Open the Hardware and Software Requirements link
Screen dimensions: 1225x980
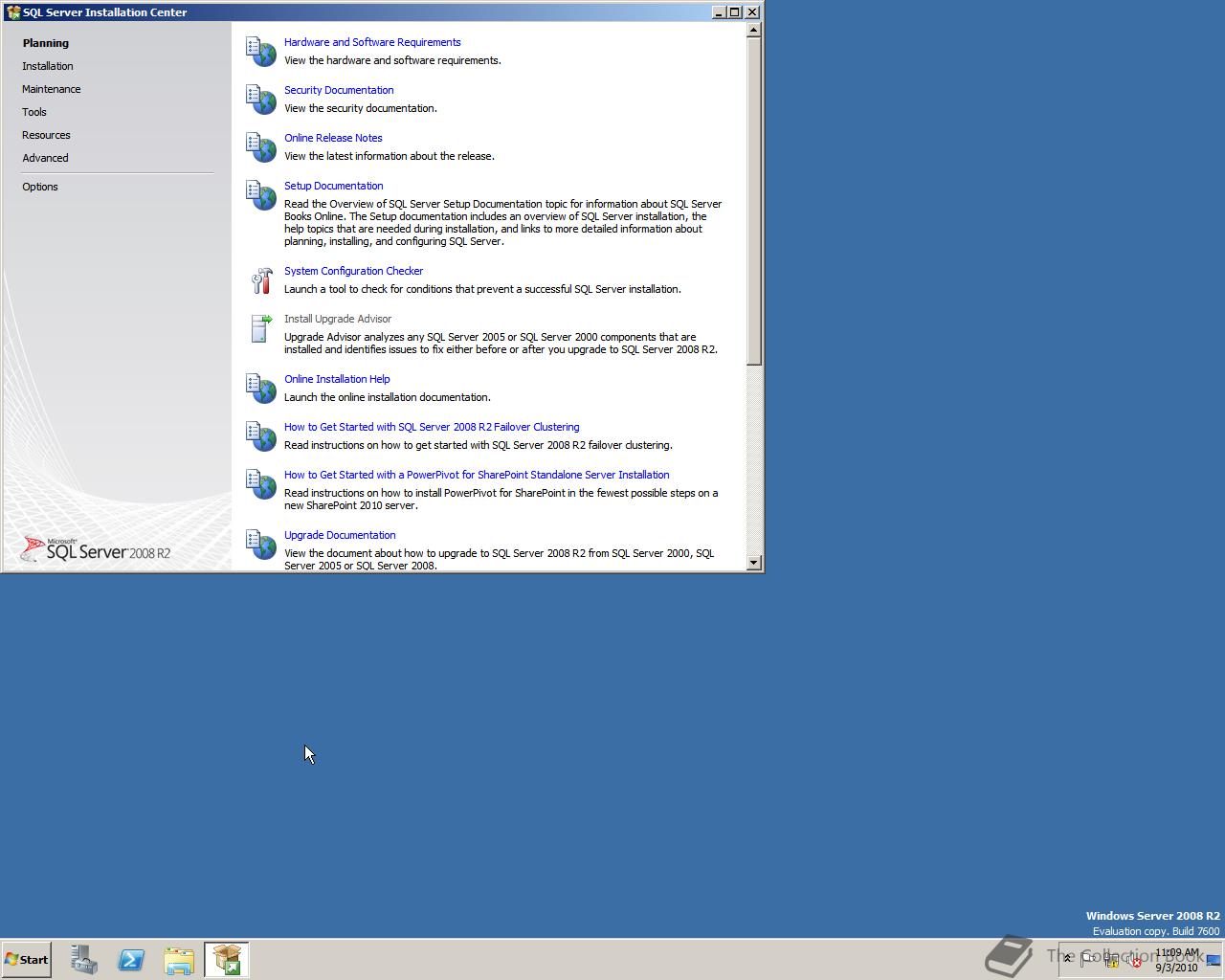[372, 42]
